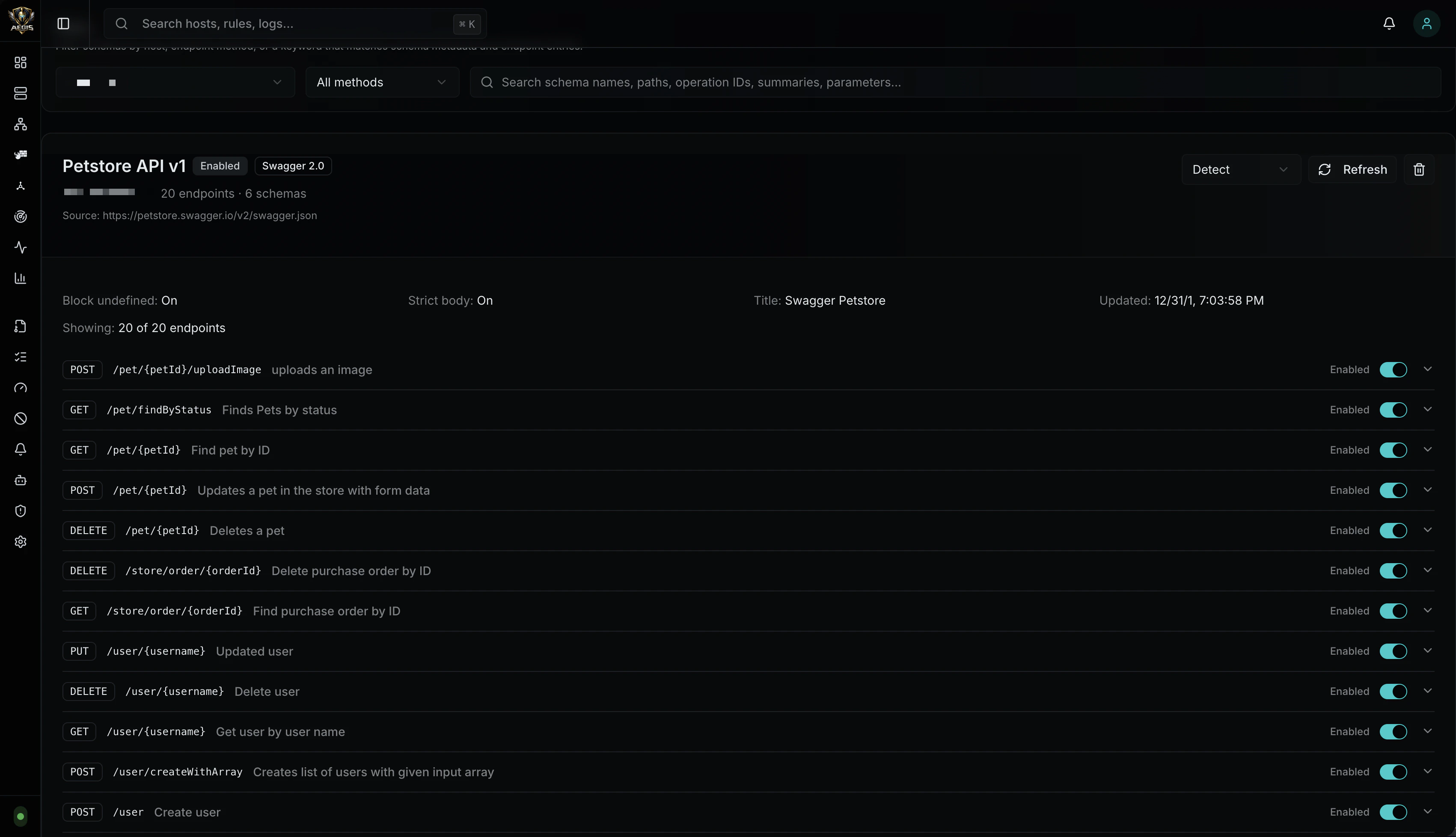Delete Petstore API schema with trash icon
Screen dimensions: 1456x837
1419,169
